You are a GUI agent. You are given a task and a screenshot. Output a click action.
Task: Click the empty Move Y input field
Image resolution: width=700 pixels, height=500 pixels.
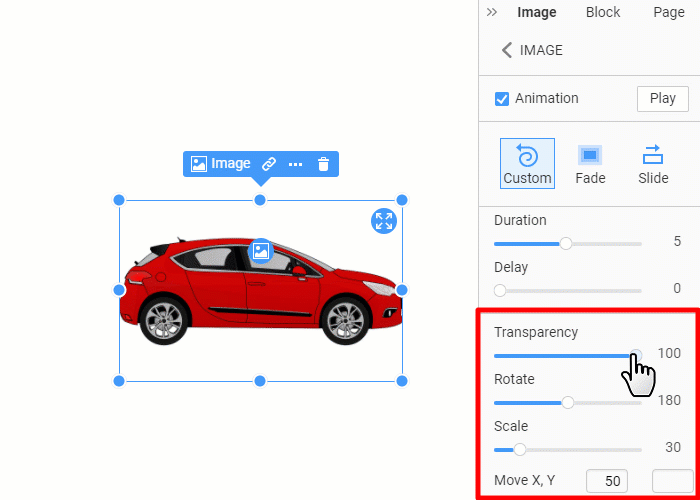tap(673, 481)
